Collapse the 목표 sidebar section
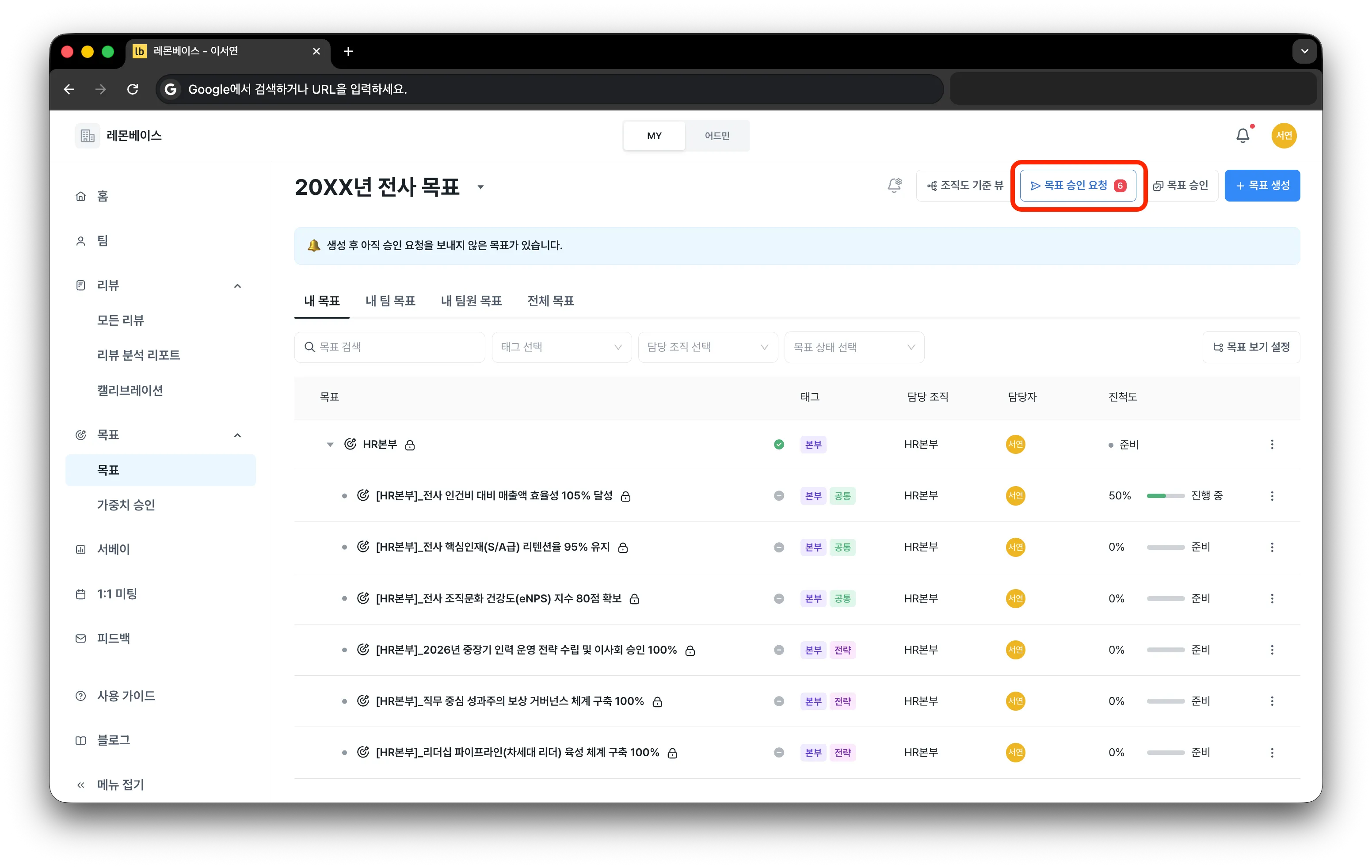The image size is (1372, 868). [x=238, y=435]
